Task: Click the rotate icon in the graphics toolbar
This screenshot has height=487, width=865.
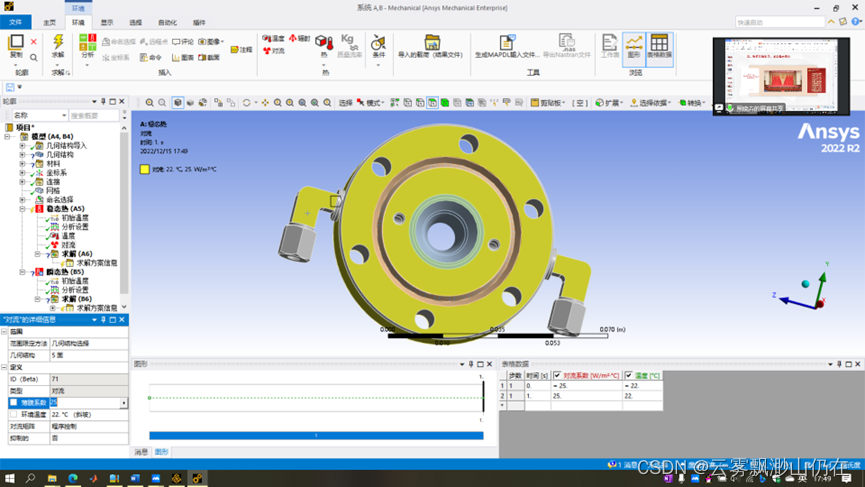Action: [247, 103]
